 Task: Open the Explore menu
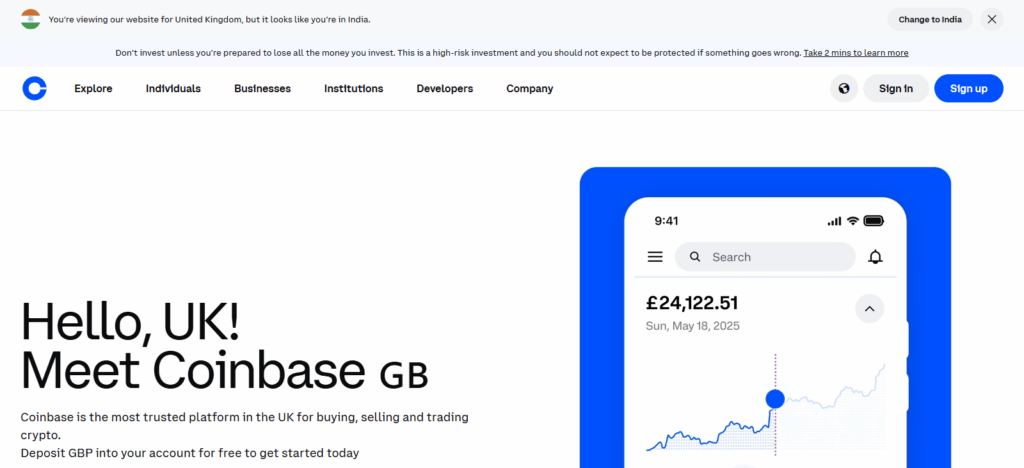coord(93,89)
